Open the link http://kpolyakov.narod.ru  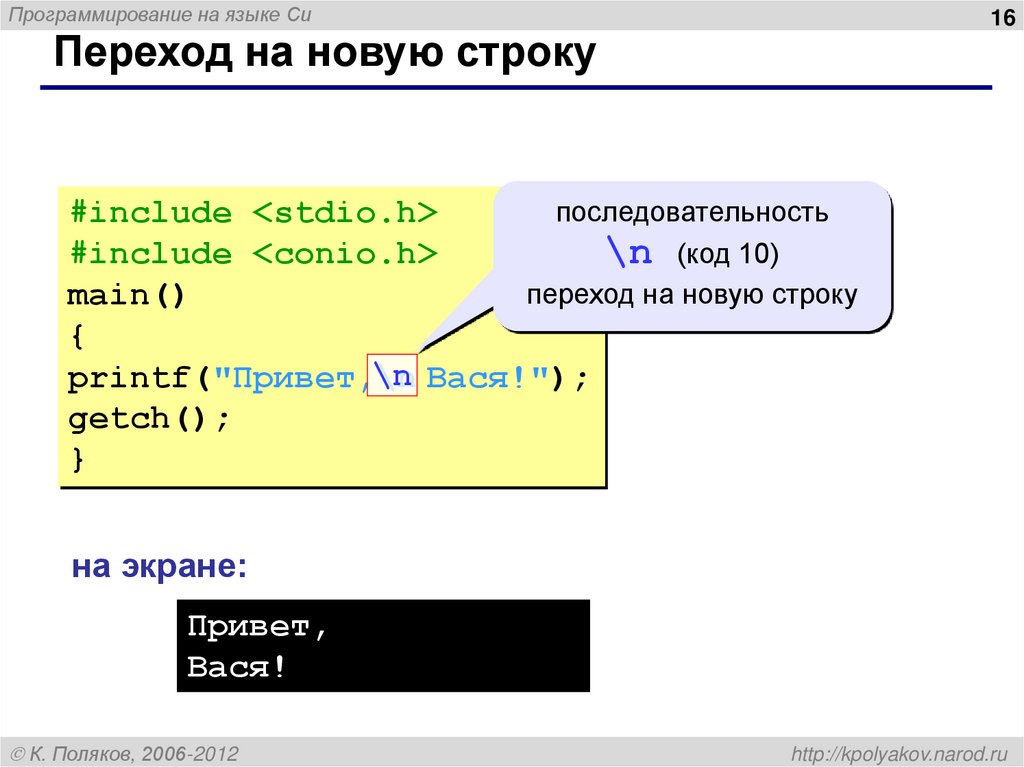click(x=900, y=754)
